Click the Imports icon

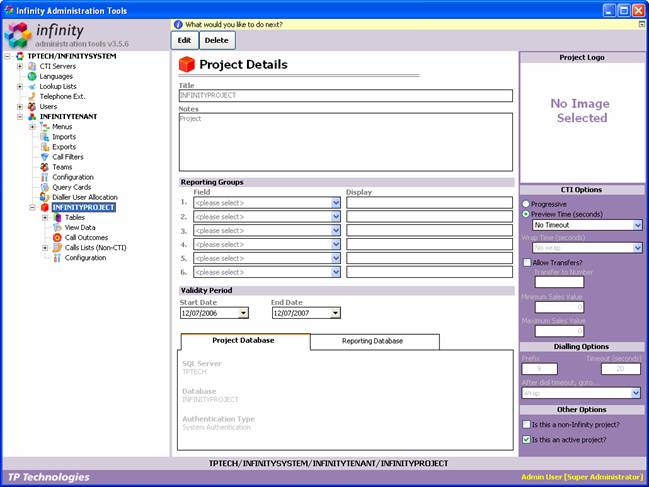pyautogui.click(x=45, y=137)
